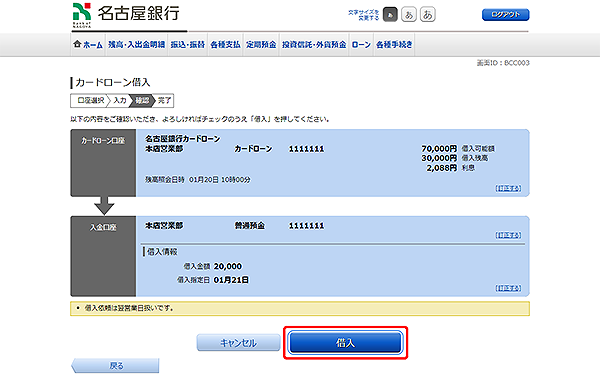
Task: Click the 30,000円 borrowing balance
Action: [439, 158]
